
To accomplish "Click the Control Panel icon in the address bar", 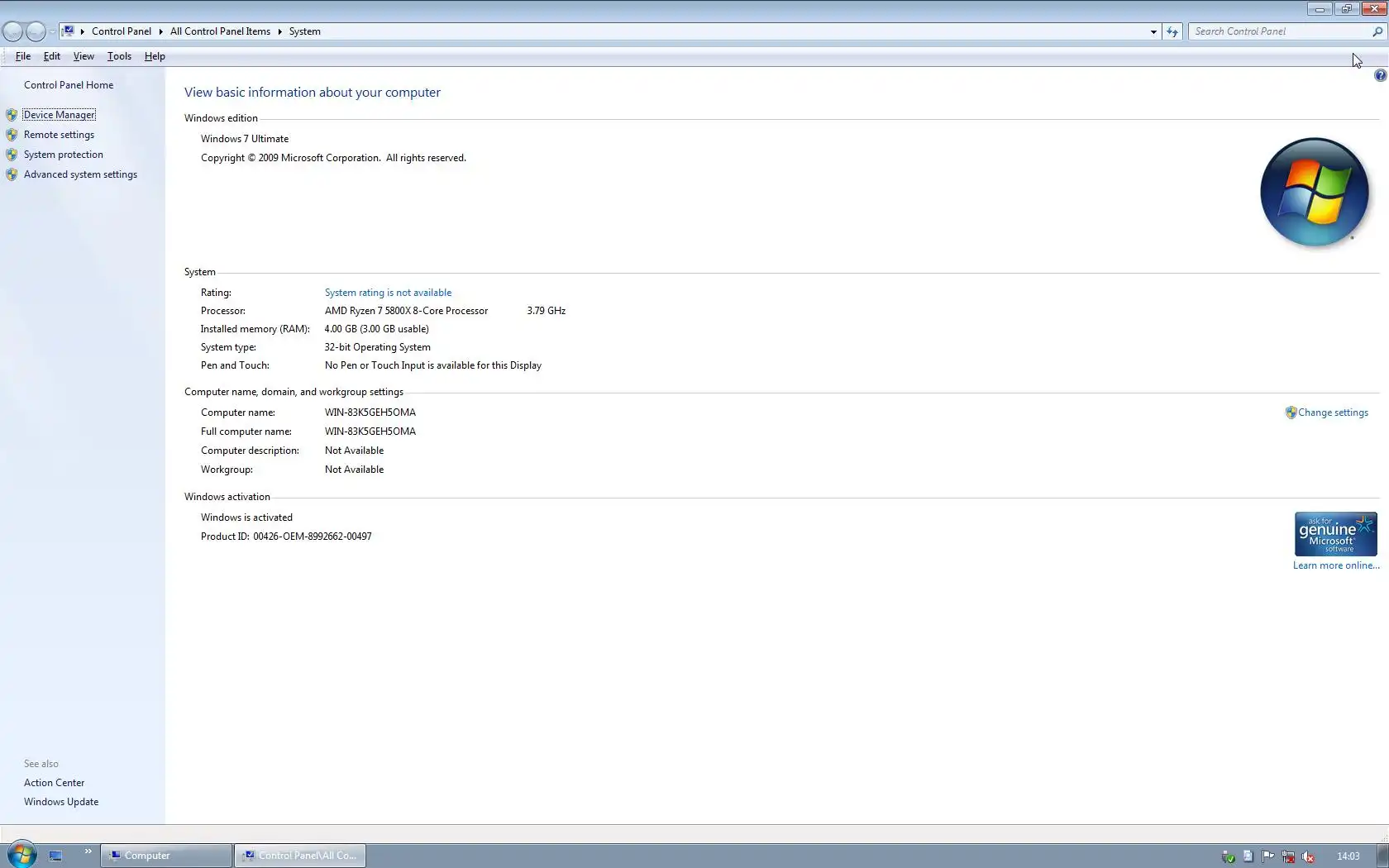I will pos(69,31).
